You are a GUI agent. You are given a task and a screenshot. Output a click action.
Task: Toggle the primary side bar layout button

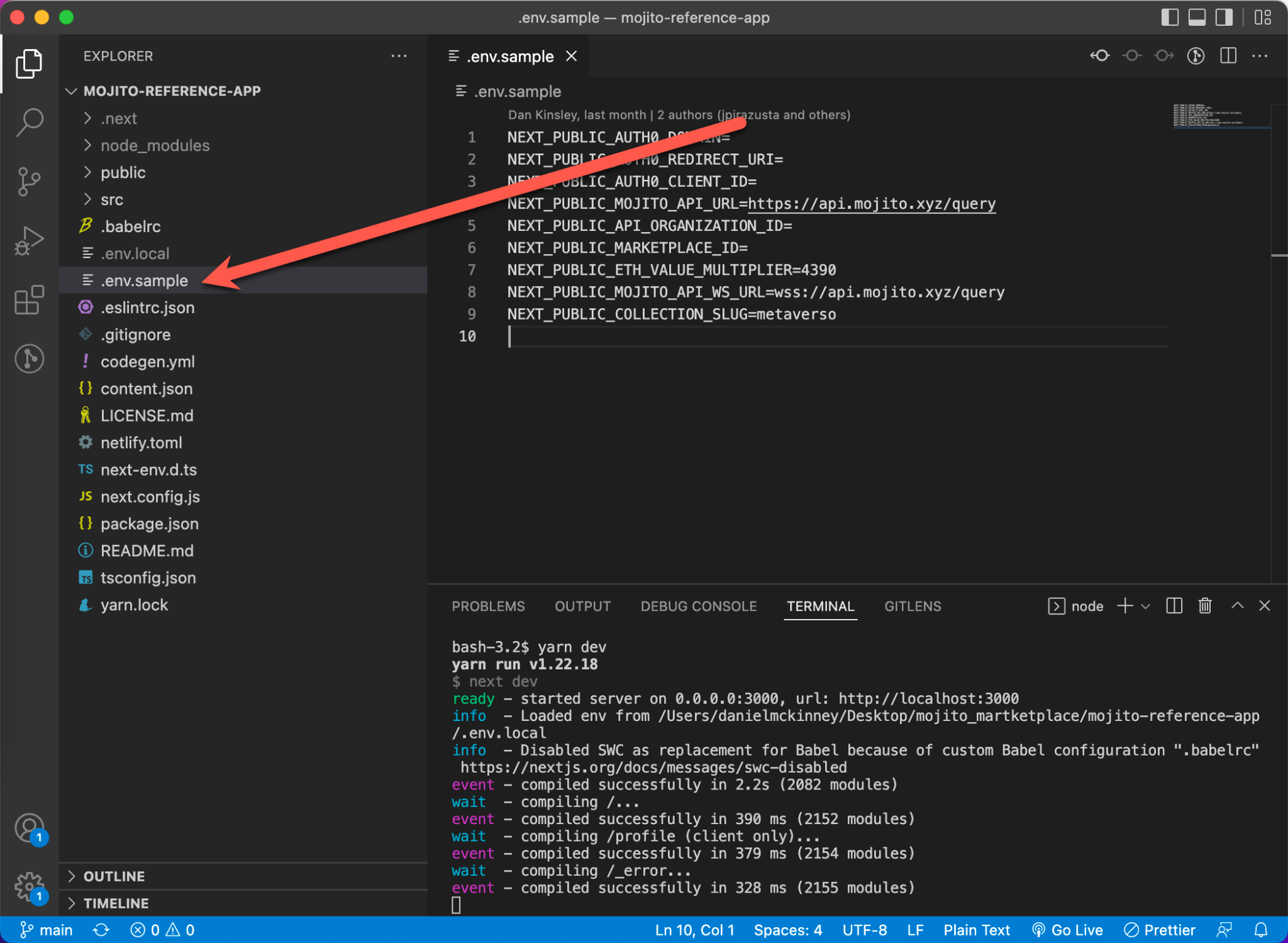(1169, 17)
